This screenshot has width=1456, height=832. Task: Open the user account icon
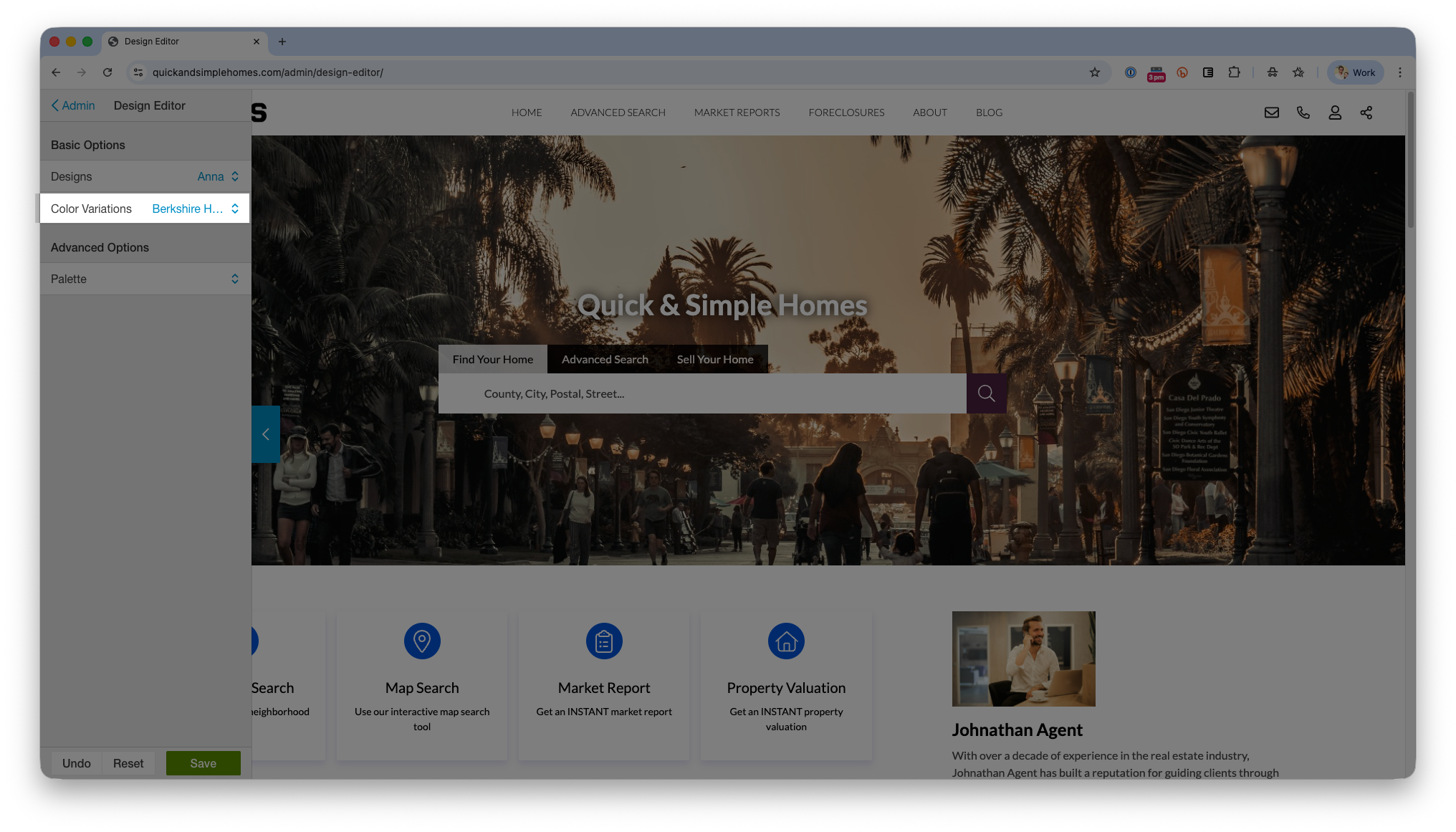tap(1334, 113)
